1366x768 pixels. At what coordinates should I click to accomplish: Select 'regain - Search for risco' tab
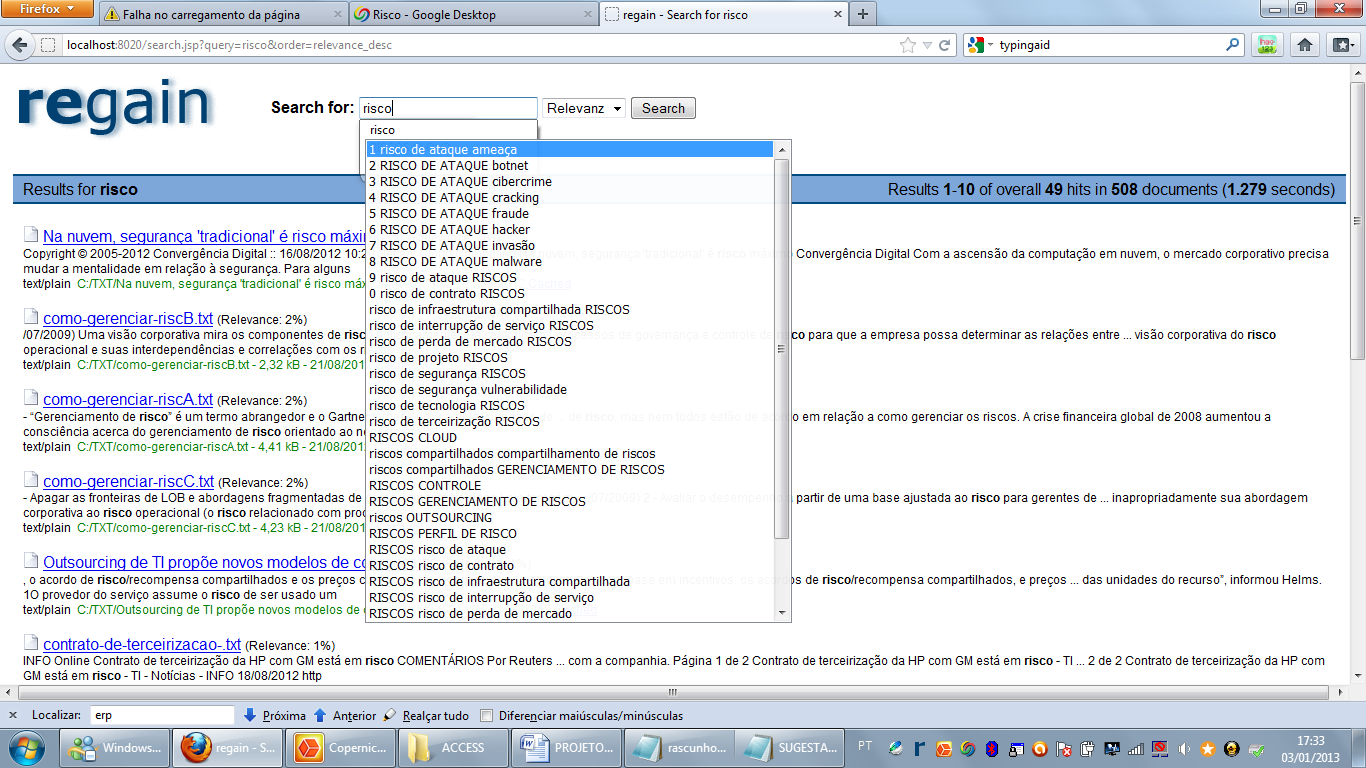723,15
